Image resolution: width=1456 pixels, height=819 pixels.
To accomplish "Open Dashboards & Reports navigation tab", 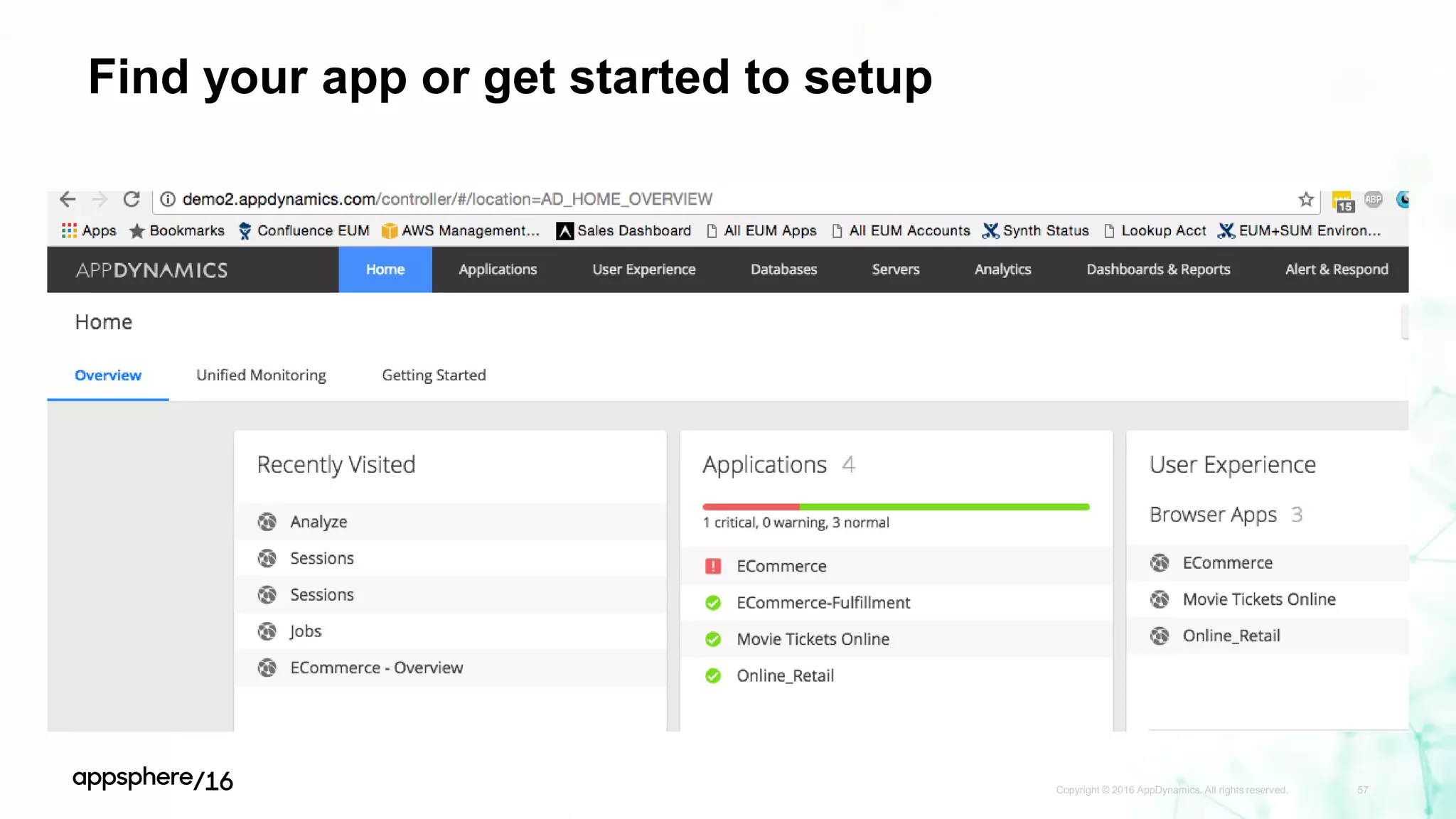I will (1158, 269).
